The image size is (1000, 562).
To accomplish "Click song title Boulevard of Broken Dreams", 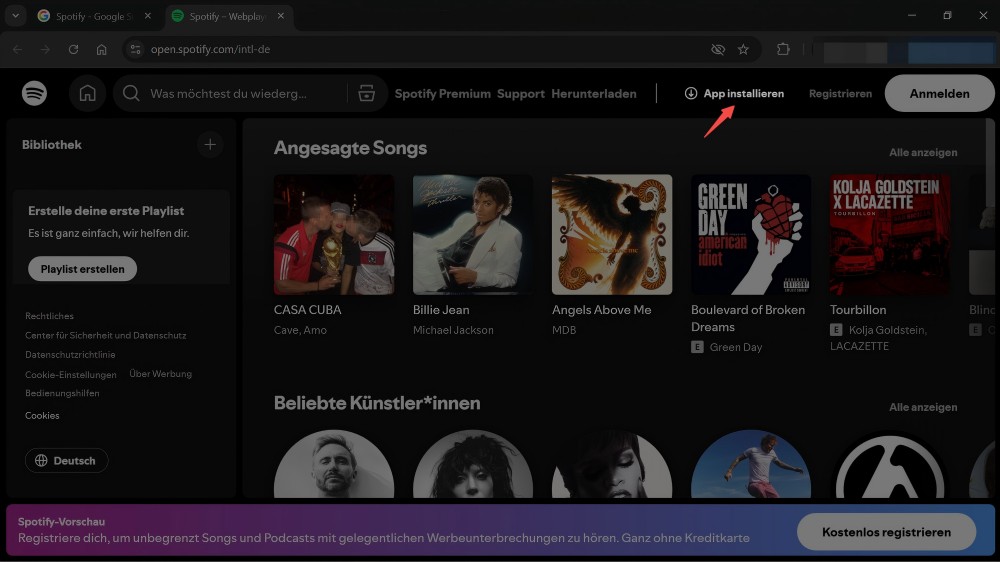I will 748,318.
